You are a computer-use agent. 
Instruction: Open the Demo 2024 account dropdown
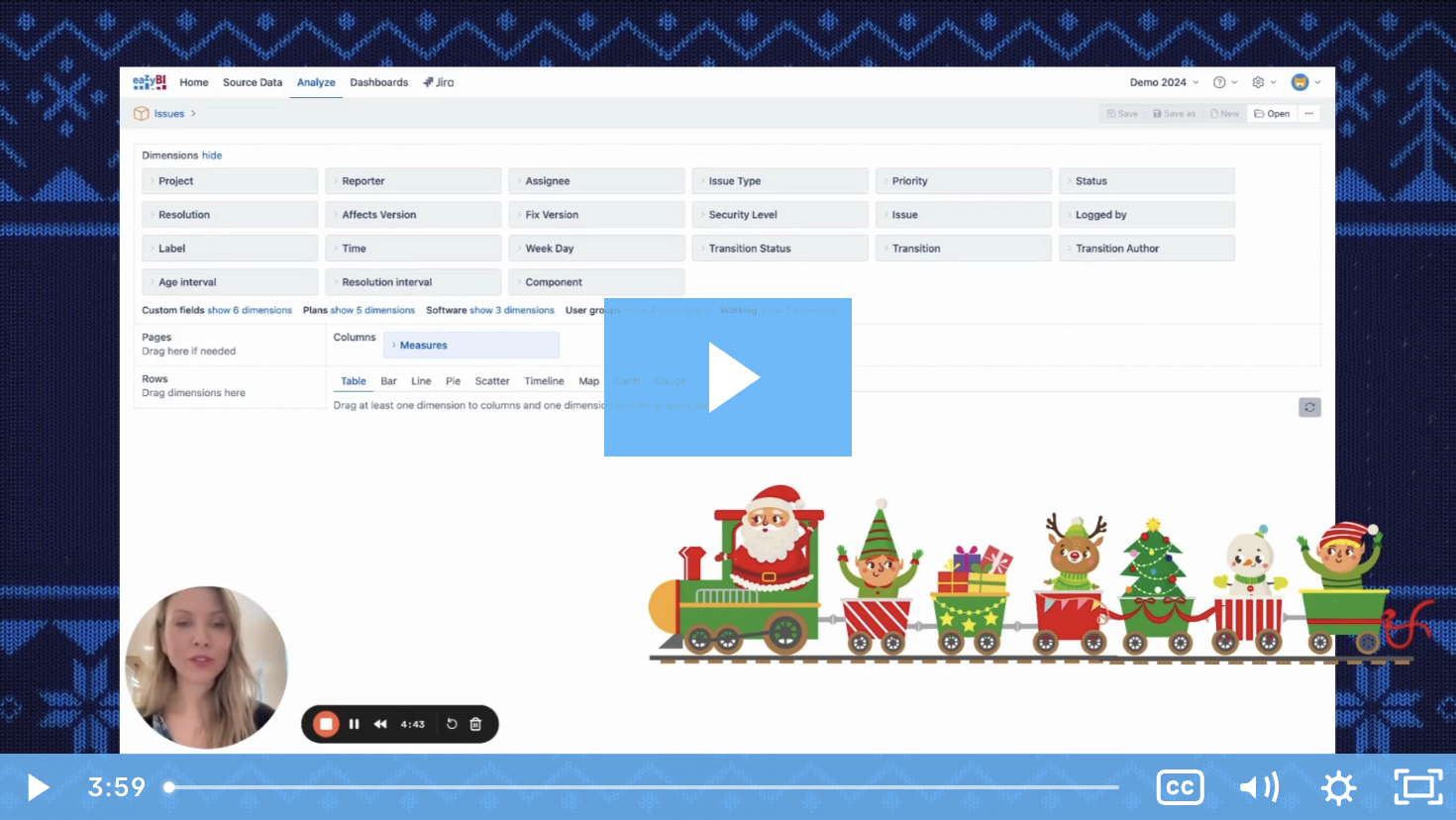[x=1164, y=82]
